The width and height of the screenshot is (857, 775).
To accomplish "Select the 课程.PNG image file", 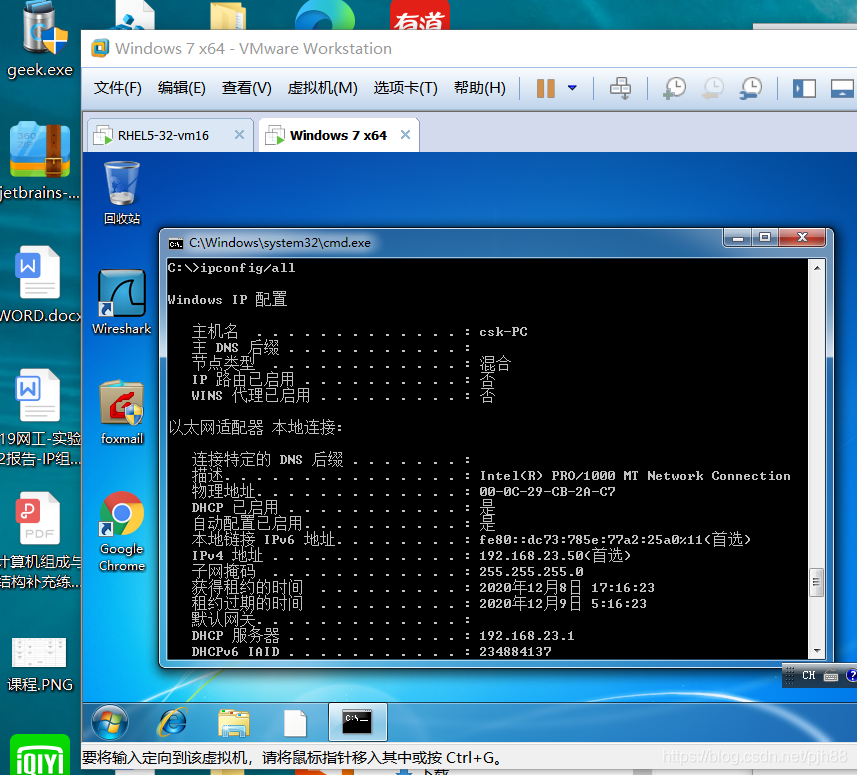I will [x=40, y=665].
